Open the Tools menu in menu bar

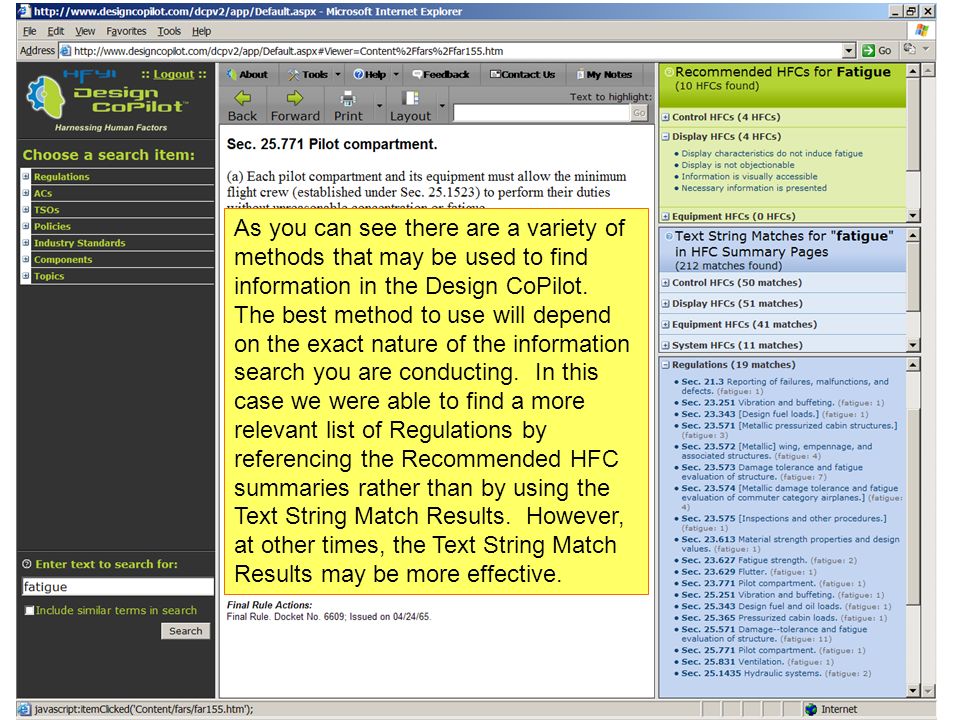coord(169,31)
